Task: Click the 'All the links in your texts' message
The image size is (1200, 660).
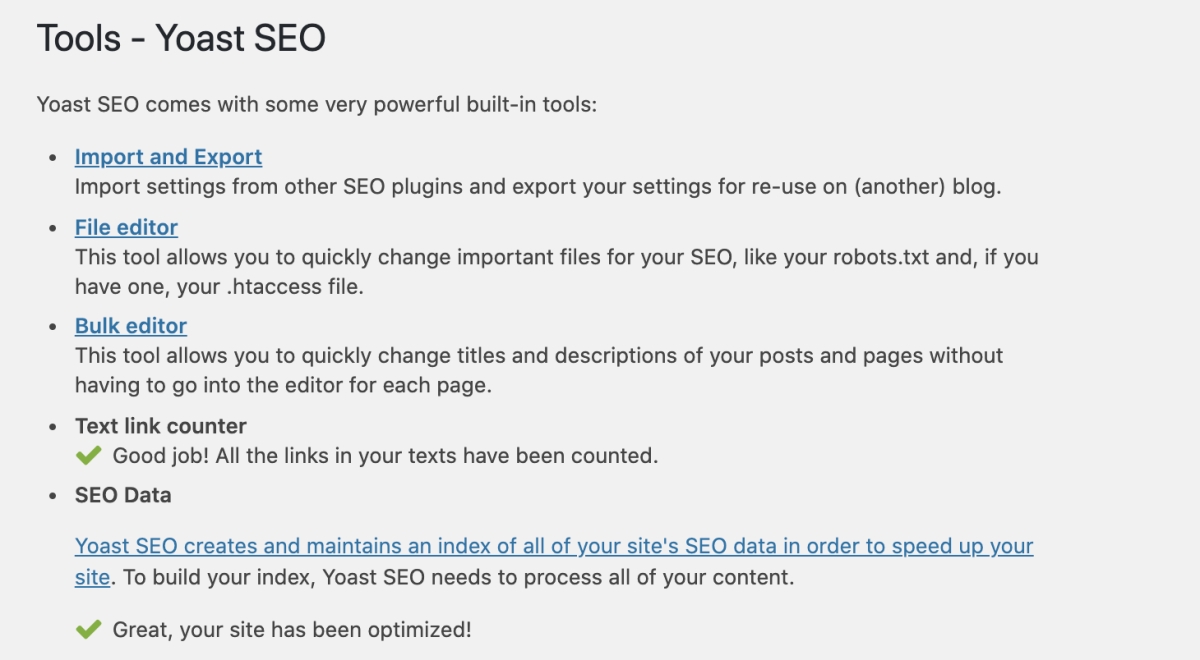Action: (x=385, y=456)
